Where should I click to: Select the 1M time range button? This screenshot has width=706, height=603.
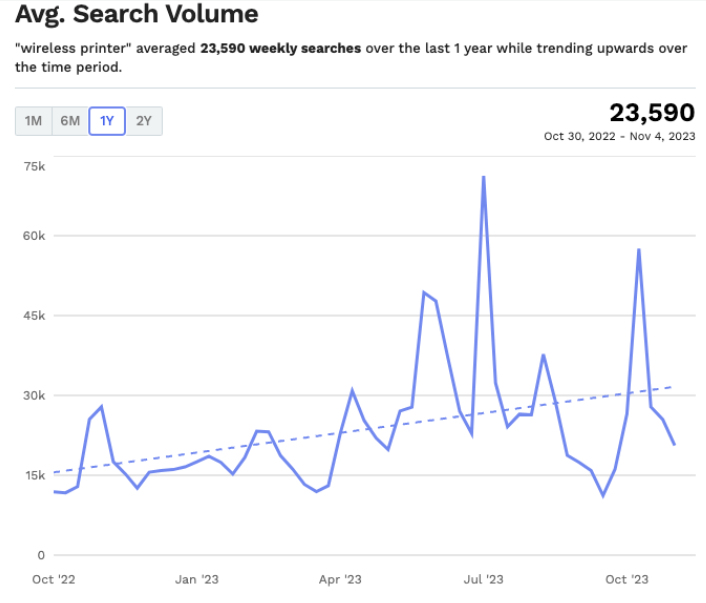[x=33, y=121]
